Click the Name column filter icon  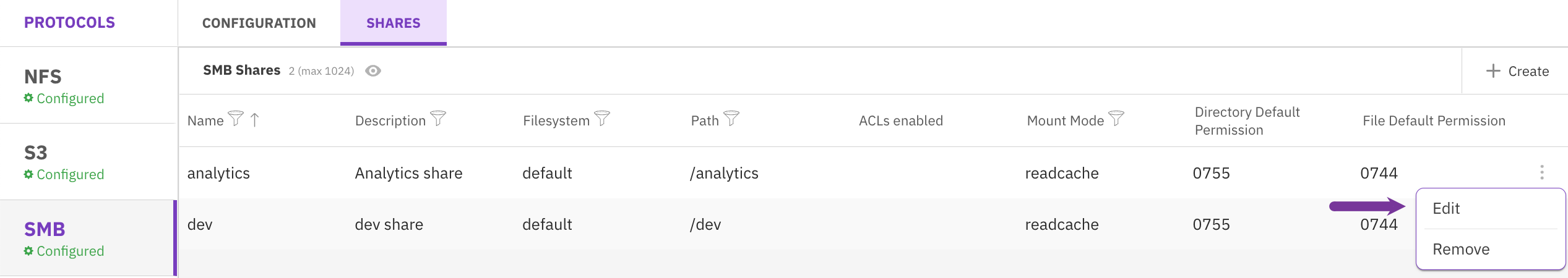tap(235, 118)
